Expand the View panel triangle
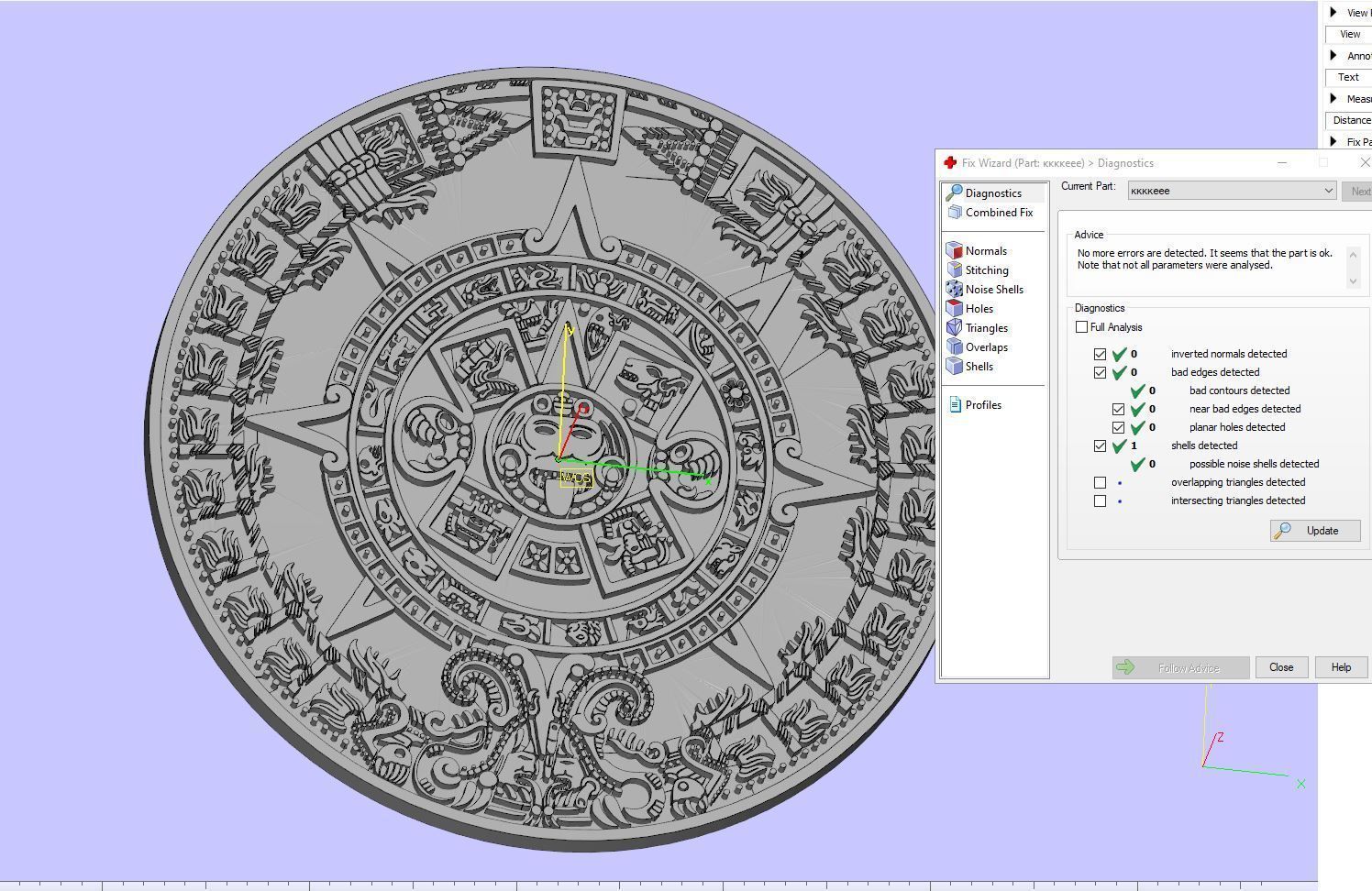 tap(1333, 12)
